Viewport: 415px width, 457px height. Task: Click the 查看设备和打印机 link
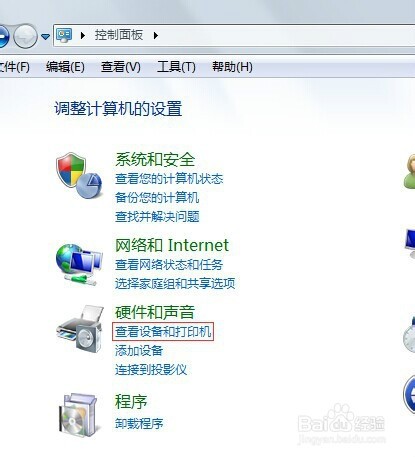[163, 332]
